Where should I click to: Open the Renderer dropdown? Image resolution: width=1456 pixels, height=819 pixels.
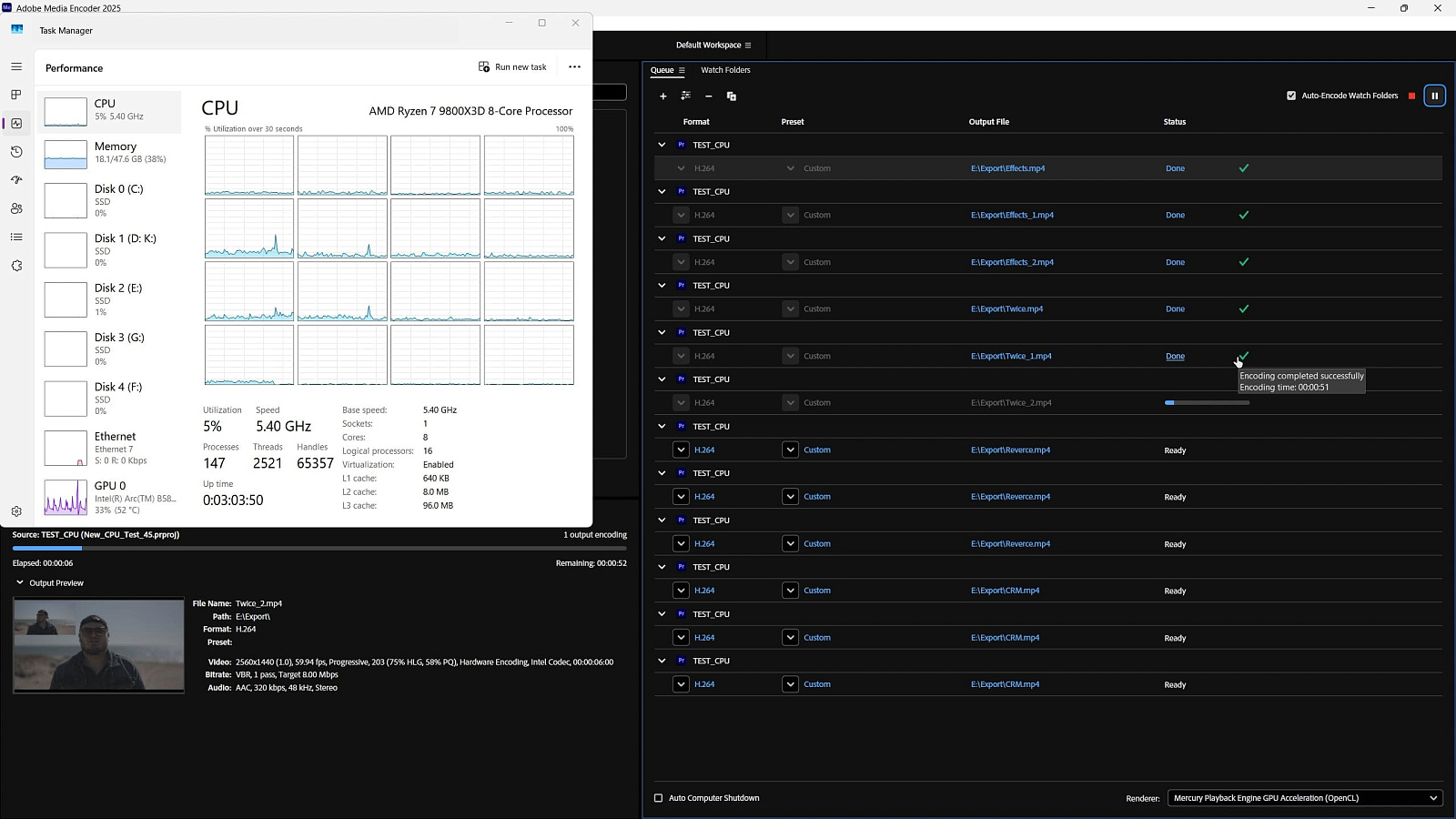1306,798
